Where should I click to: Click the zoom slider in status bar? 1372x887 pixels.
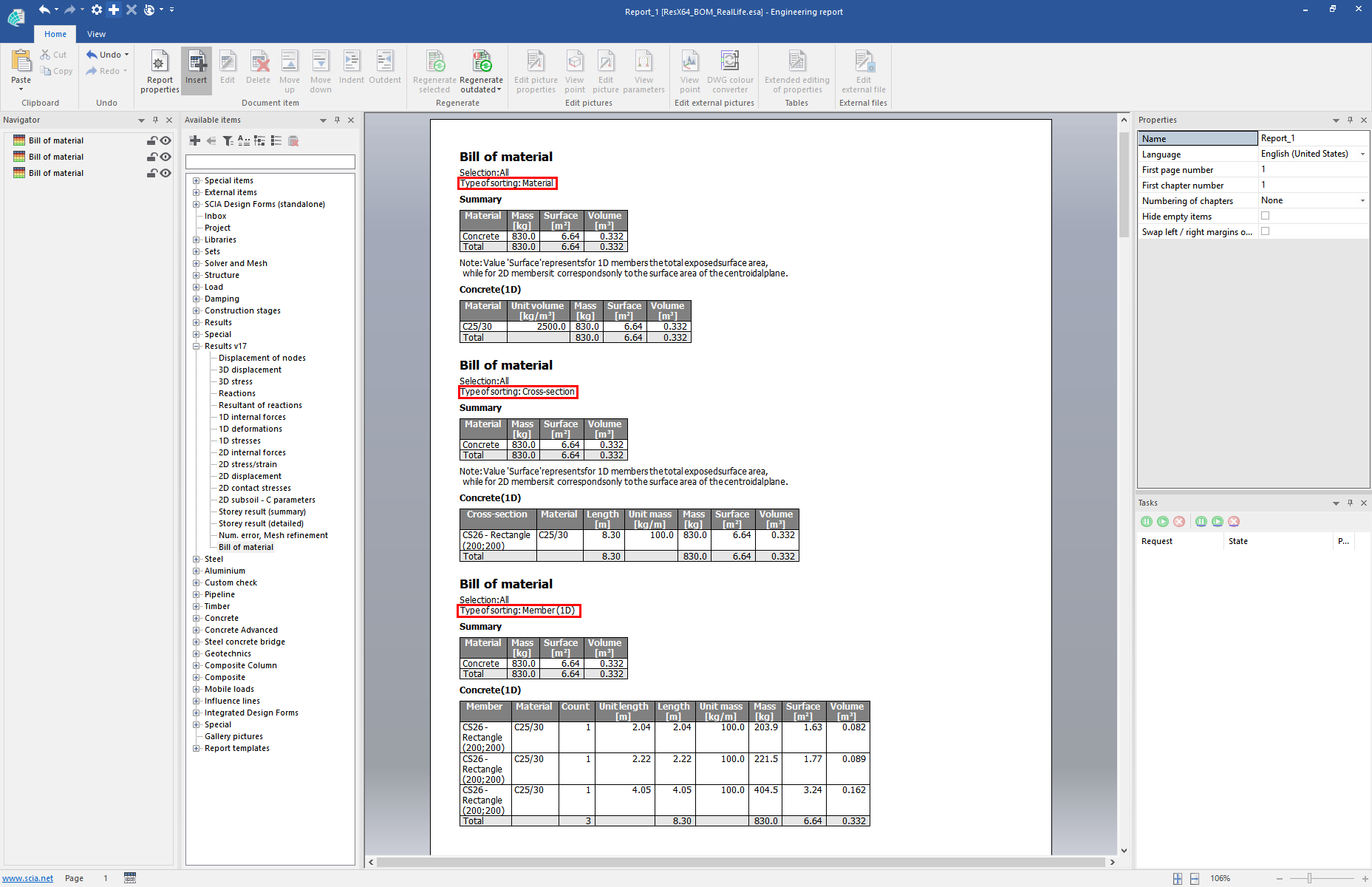tap(1309, 878)
